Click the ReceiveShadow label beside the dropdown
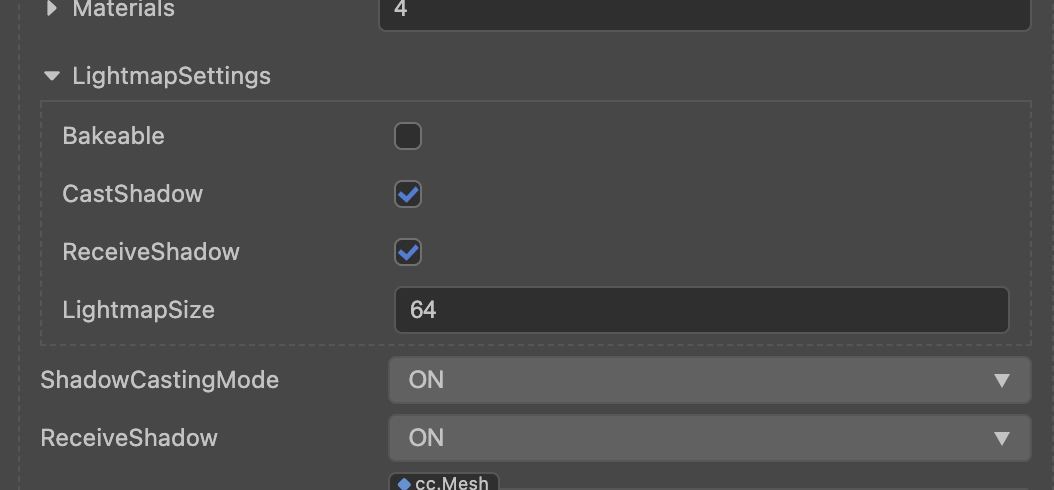 point(129,438)
